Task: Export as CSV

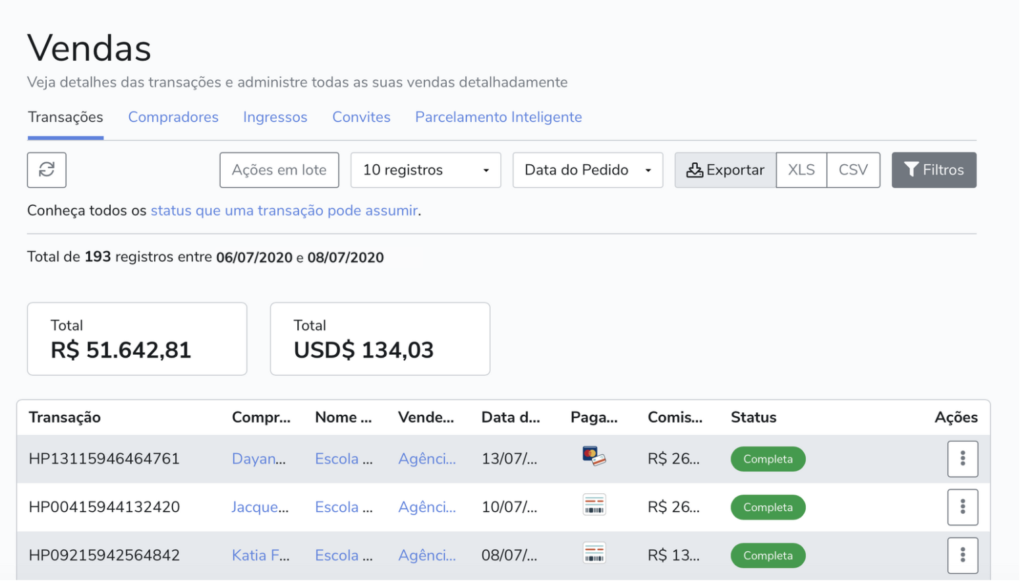Action: point(853,170)
